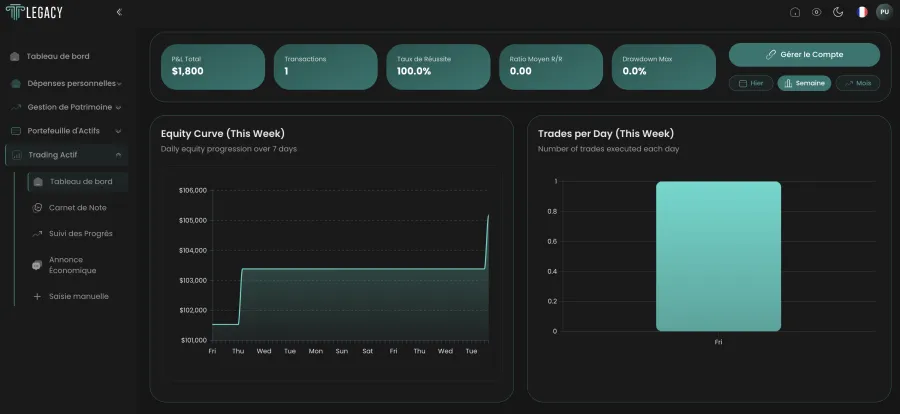Click the home icon in top bar
Viewport: 900px width, 414px height.
[x=795, y=12]
